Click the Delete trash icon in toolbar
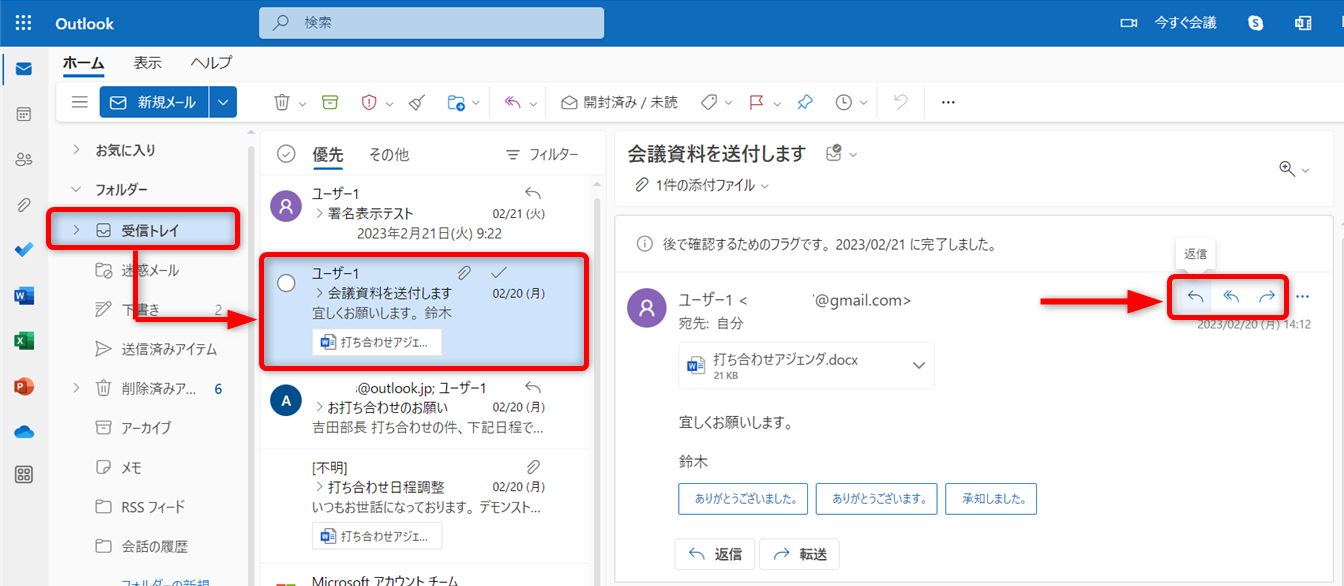Screen dimensions: 1344x586 tap(283, 102)
